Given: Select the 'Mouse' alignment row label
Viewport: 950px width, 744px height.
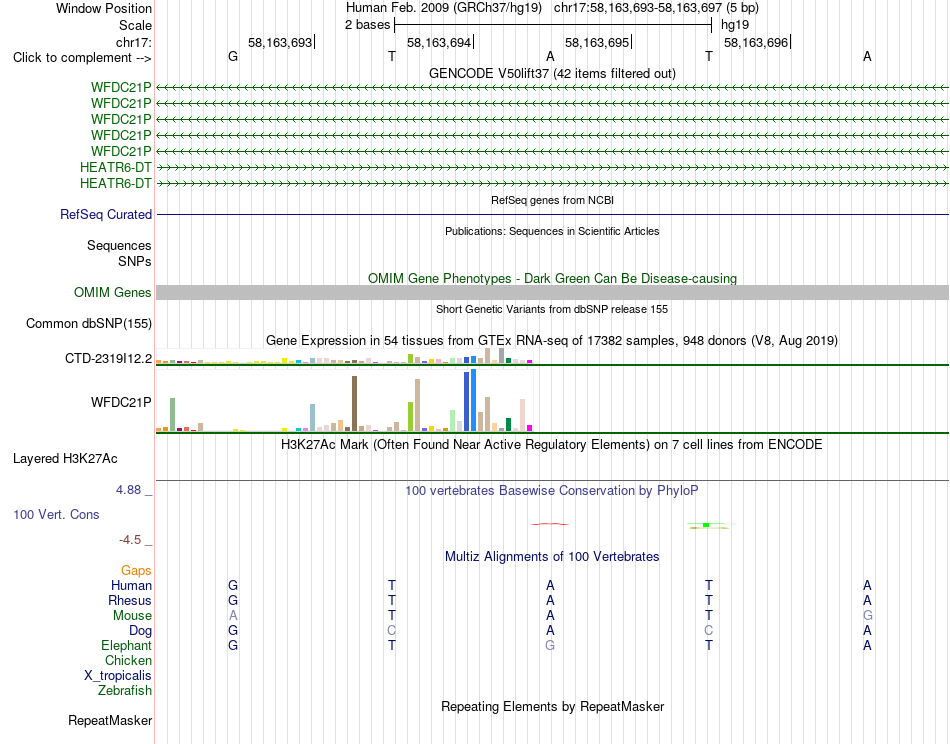Looking at the screenshot, I should 132,616.
